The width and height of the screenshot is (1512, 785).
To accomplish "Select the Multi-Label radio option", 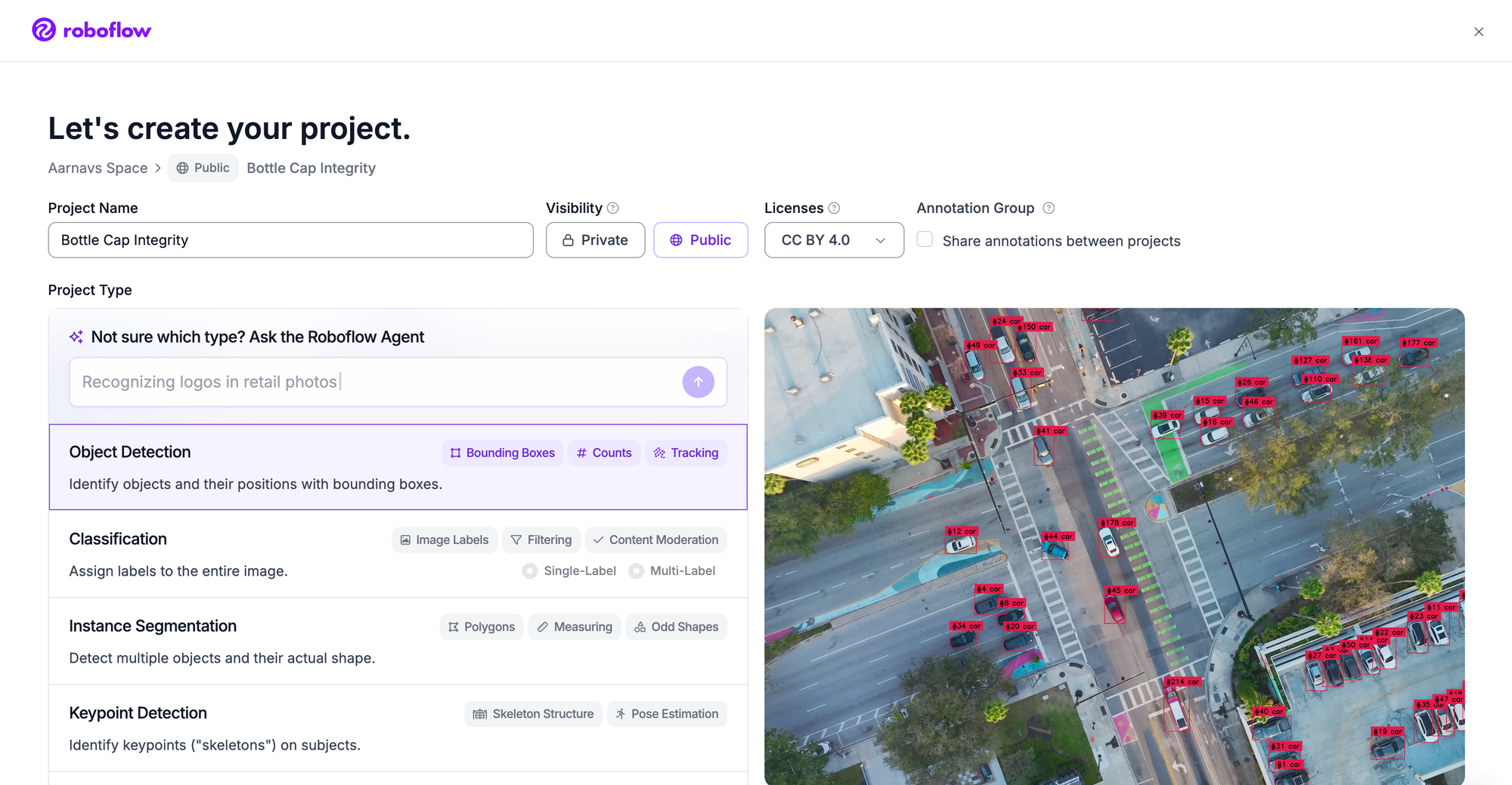I will coord(637,571).
